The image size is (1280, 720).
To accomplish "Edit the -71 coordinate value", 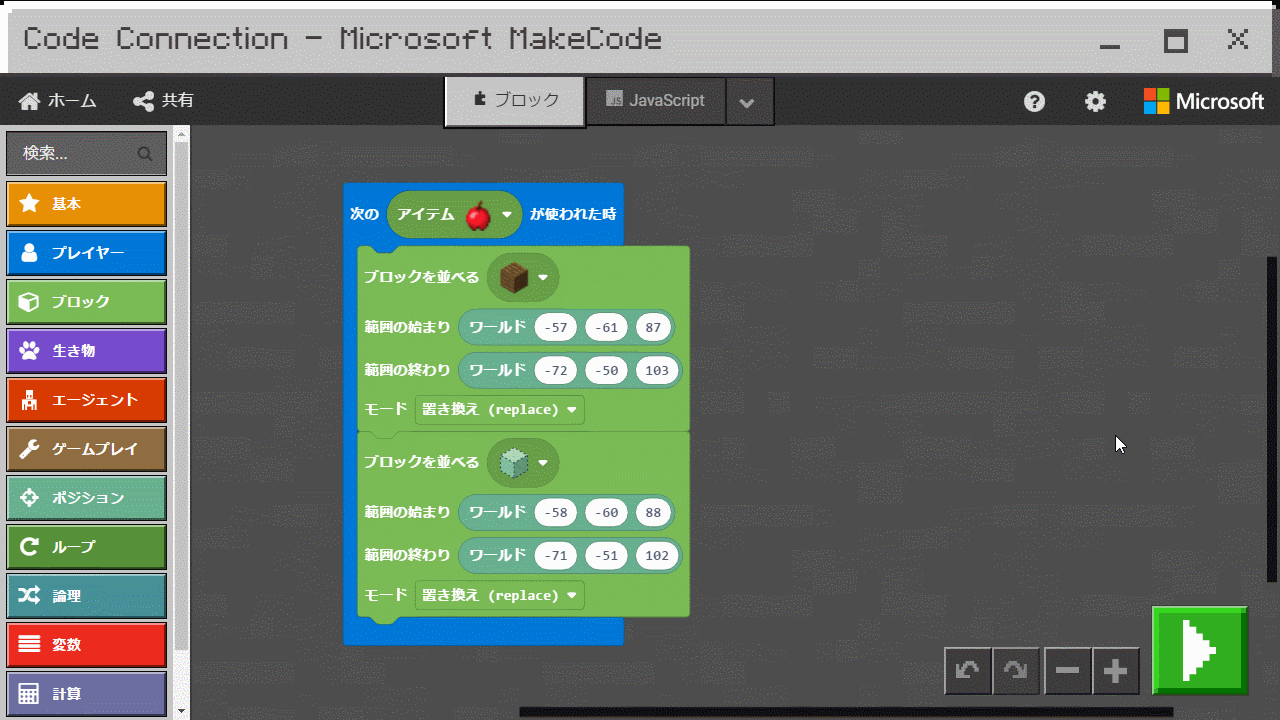I will point(557,556).
